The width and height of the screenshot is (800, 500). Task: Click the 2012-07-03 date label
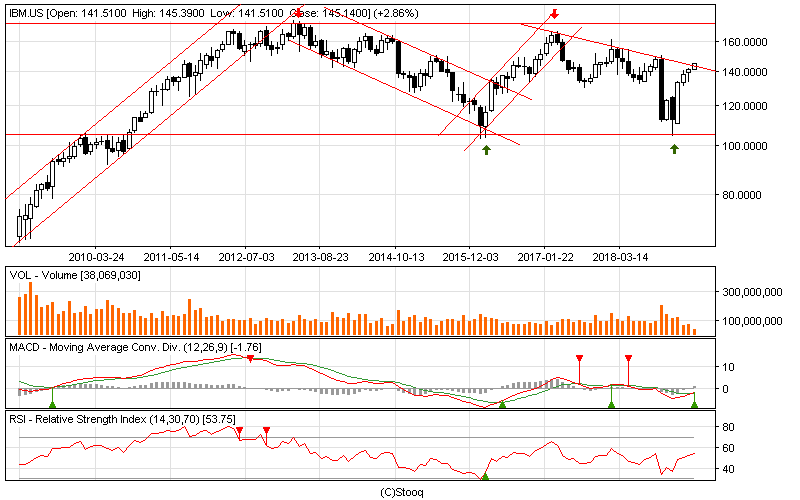[x=246, y=257]
